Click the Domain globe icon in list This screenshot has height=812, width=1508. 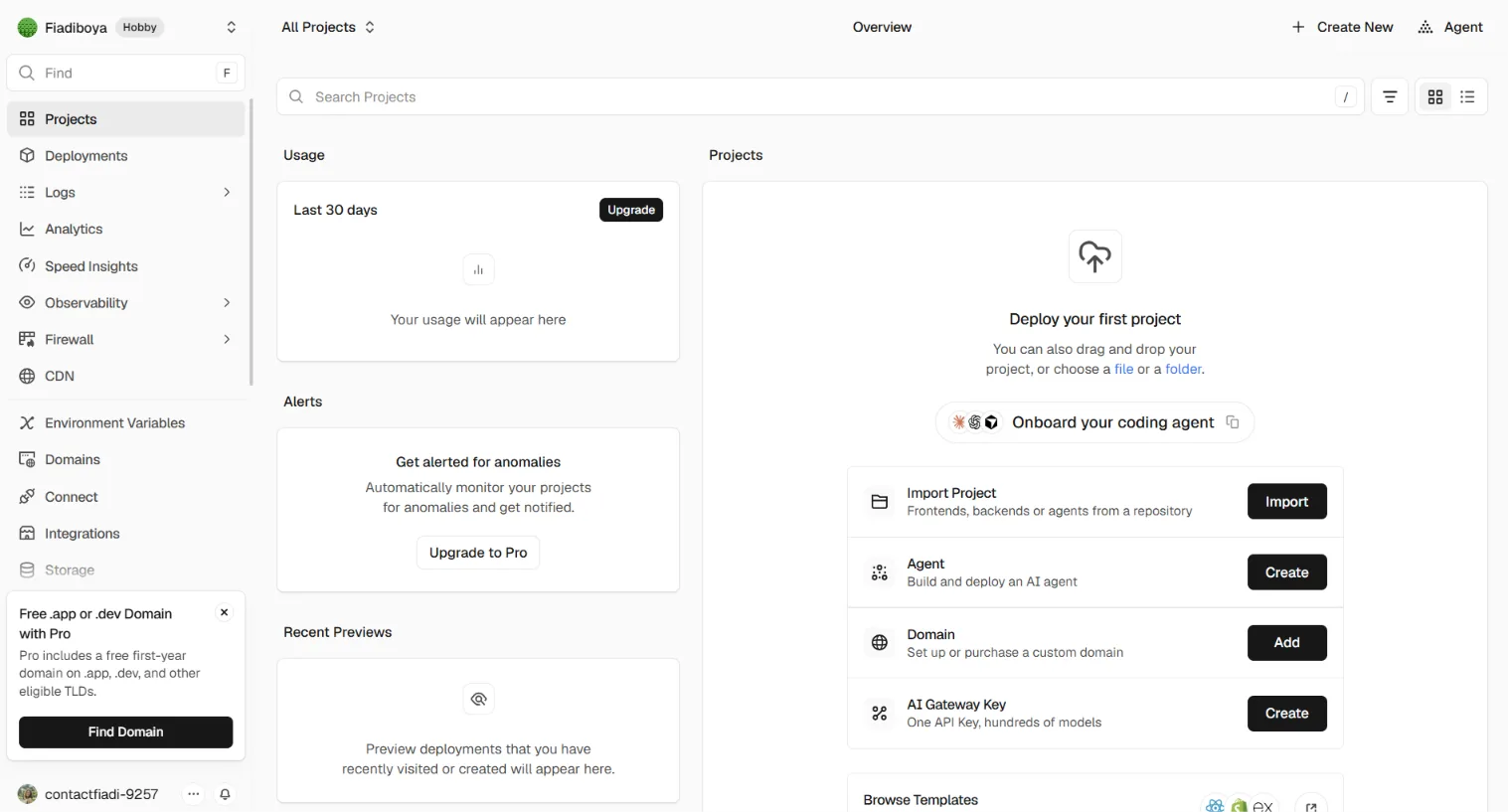click(880, 644)
